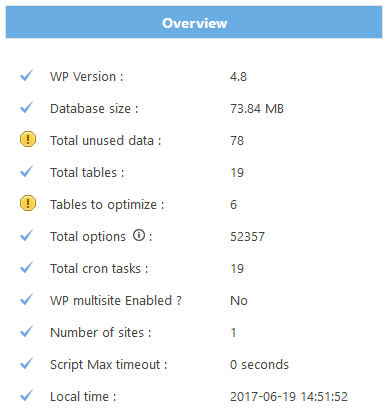Click the Tables to optimize label

click(107, 205)
